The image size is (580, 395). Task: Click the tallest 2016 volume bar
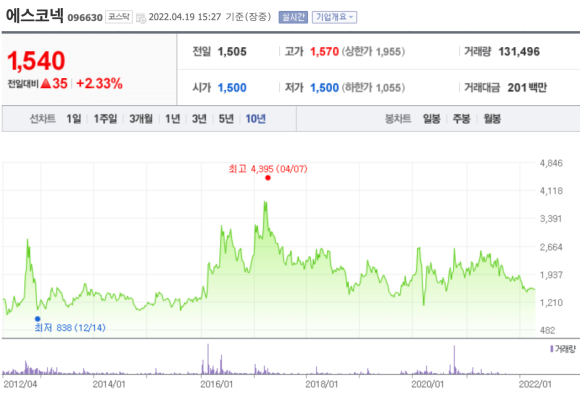(x=208, y=359)
